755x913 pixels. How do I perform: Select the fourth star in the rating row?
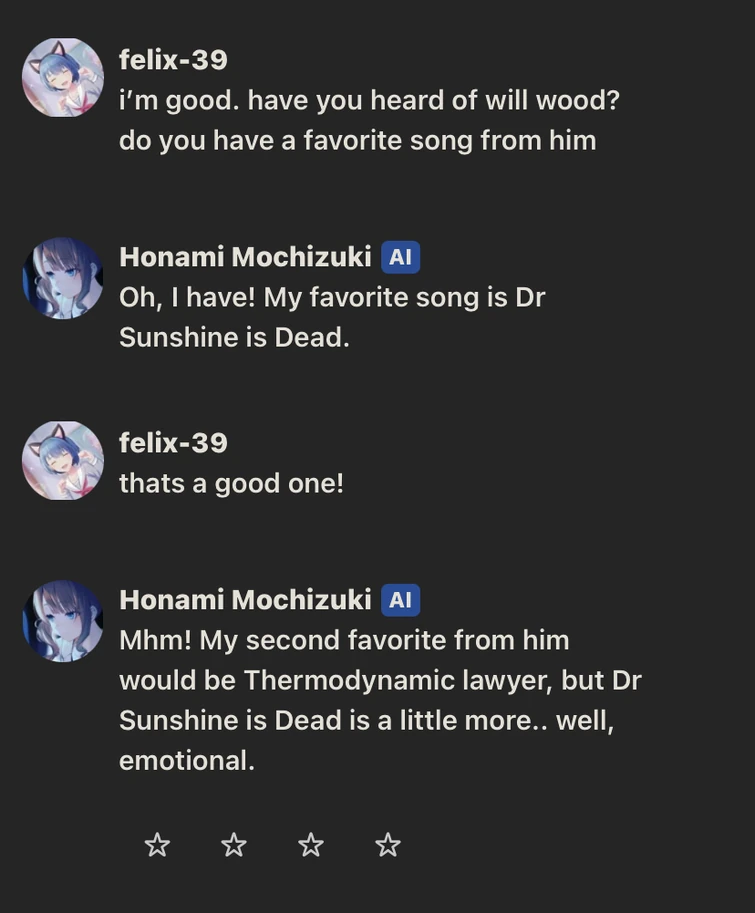pos(388,845)
